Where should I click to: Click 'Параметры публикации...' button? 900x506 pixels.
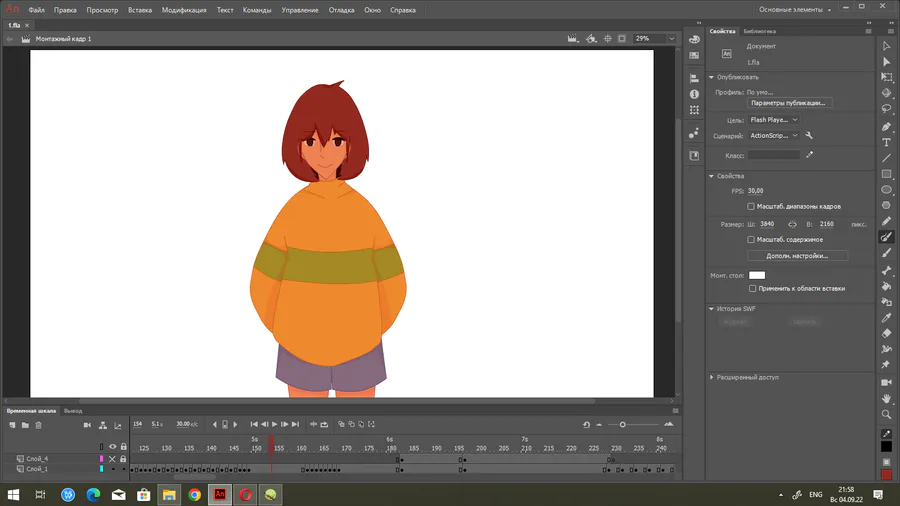[x=789, y=103]
